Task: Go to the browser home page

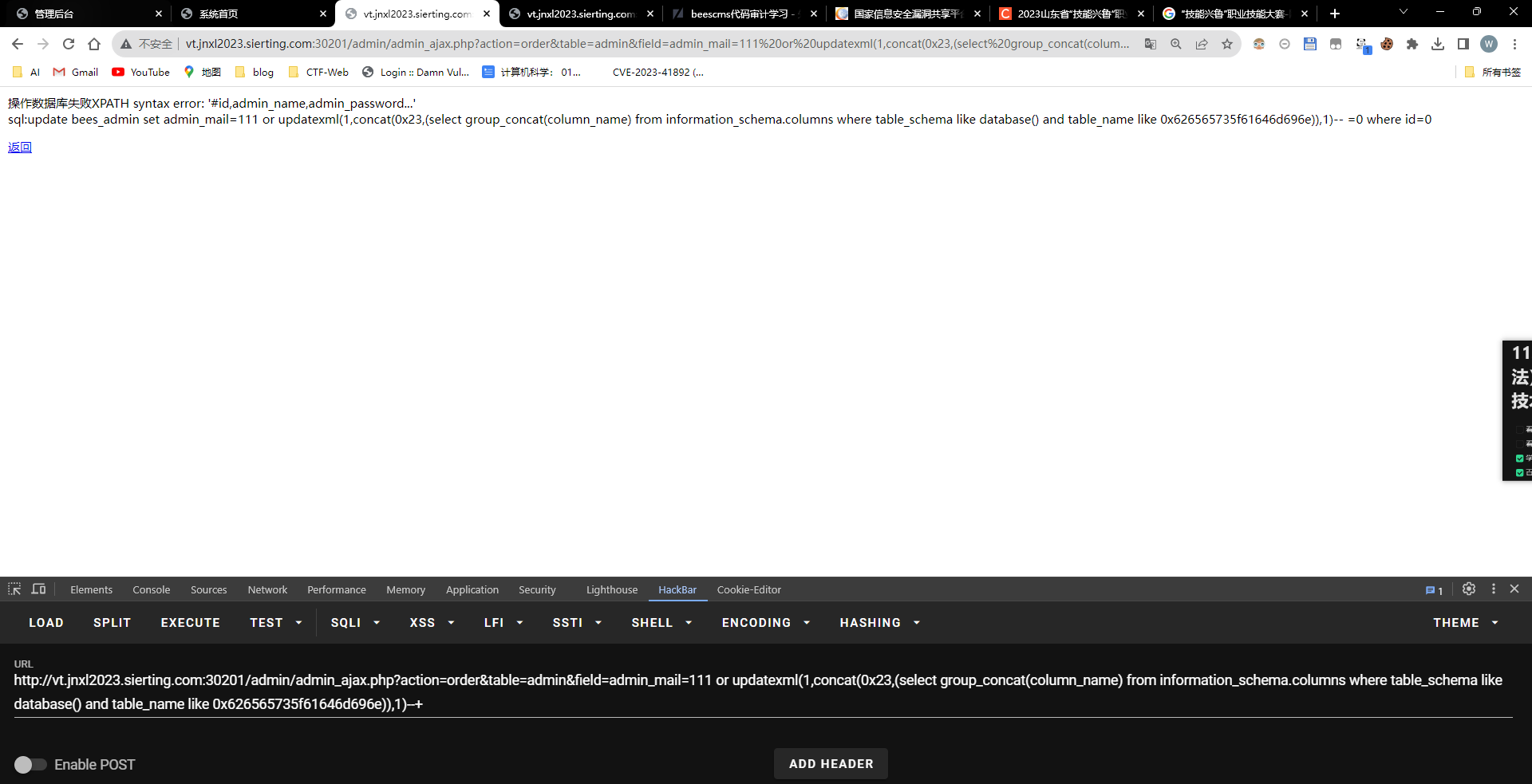Action: [x=94, y=44]
